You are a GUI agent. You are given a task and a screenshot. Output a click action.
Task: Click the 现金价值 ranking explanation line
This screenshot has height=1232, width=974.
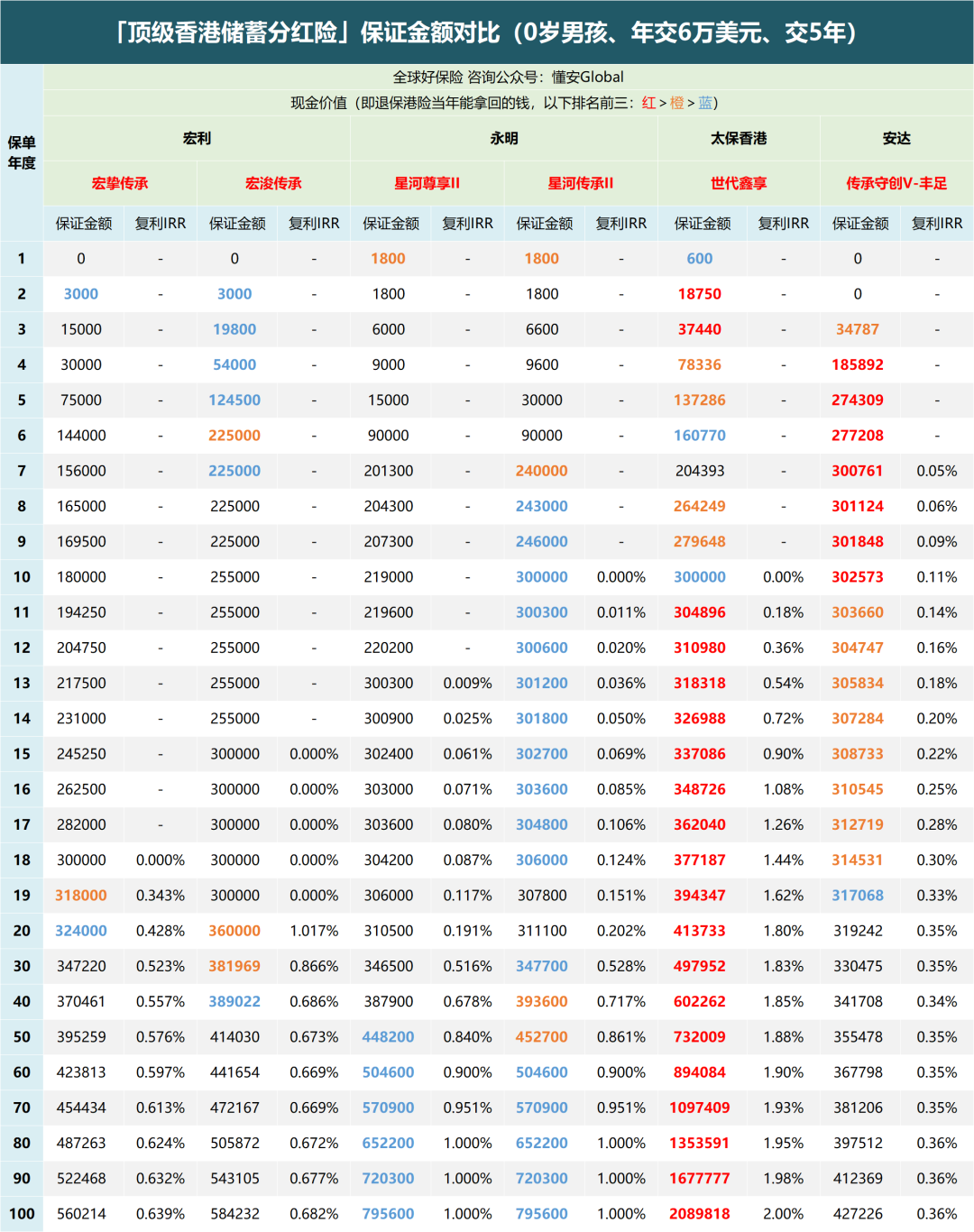[x=504, y=103]
